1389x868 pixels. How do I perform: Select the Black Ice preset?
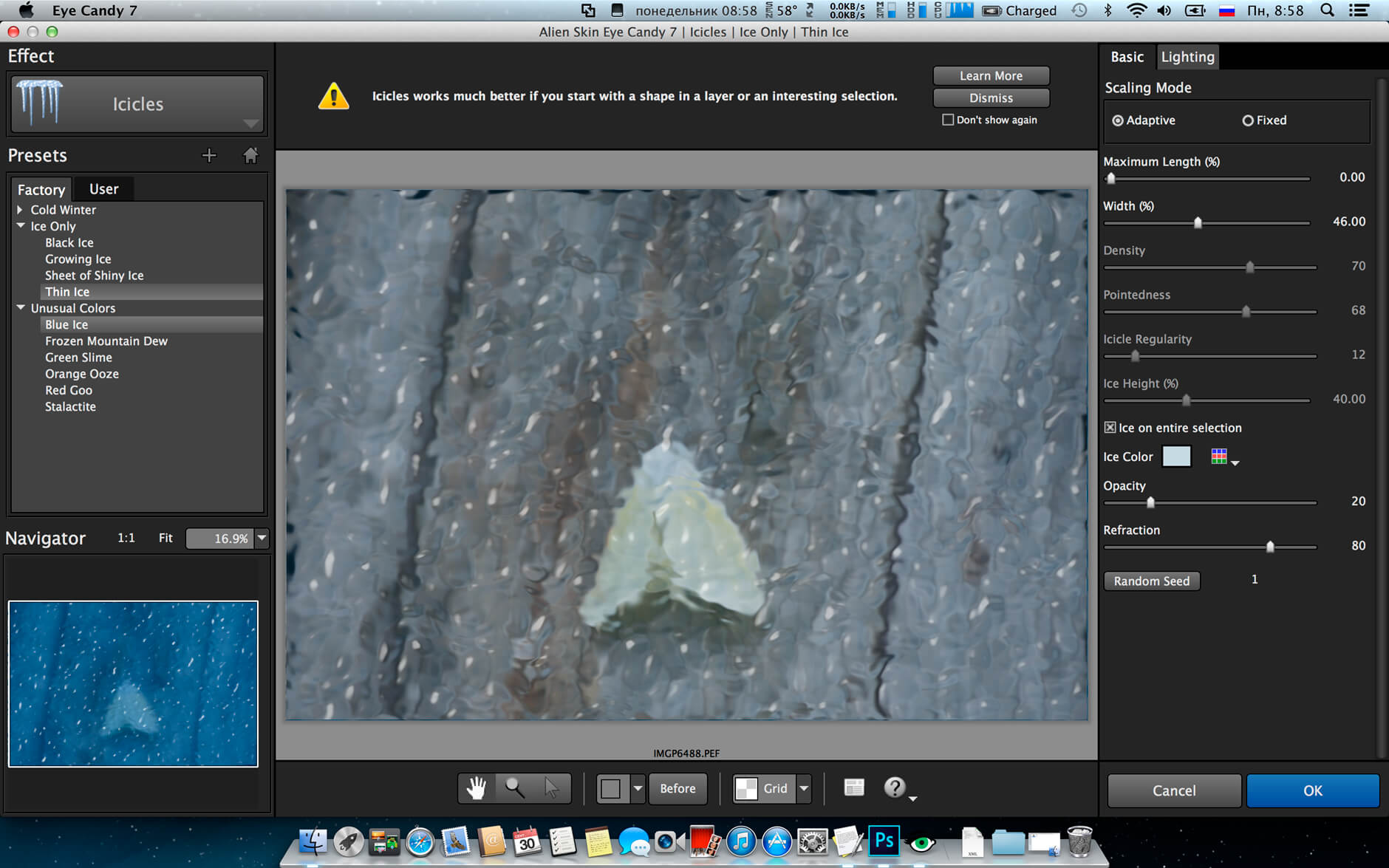click(x=69, y=242)
